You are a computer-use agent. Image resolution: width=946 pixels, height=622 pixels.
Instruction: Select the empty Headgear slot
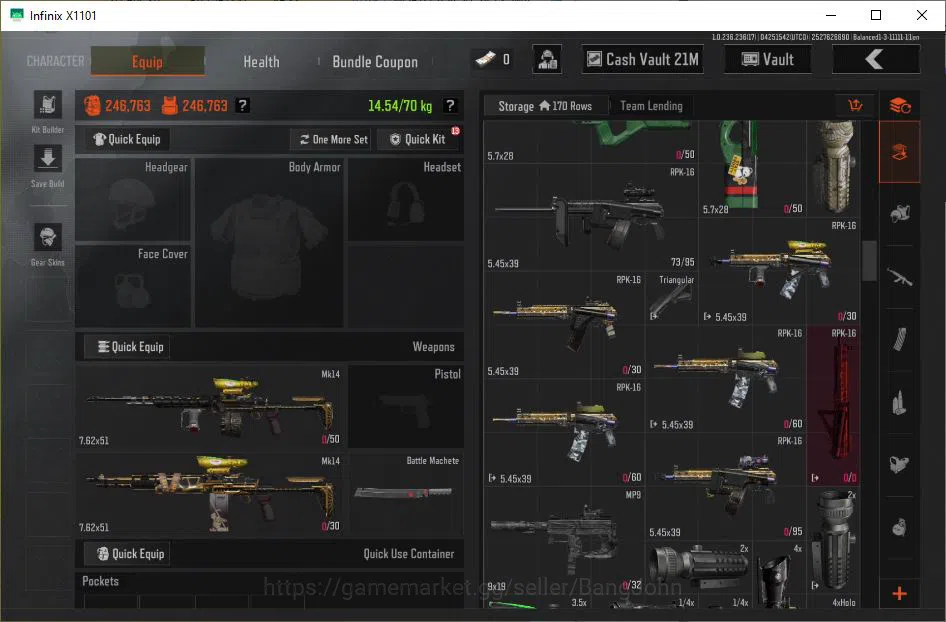tap(133, 200)
